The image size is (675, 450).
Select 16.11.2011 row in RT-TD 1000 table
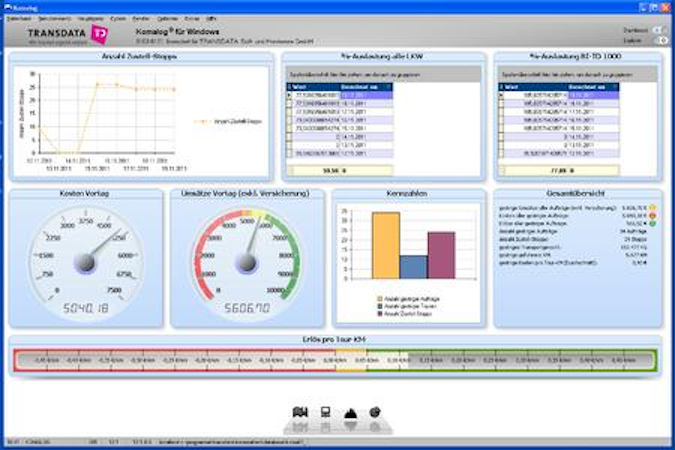pyautogui.click(x=559, y=120)
